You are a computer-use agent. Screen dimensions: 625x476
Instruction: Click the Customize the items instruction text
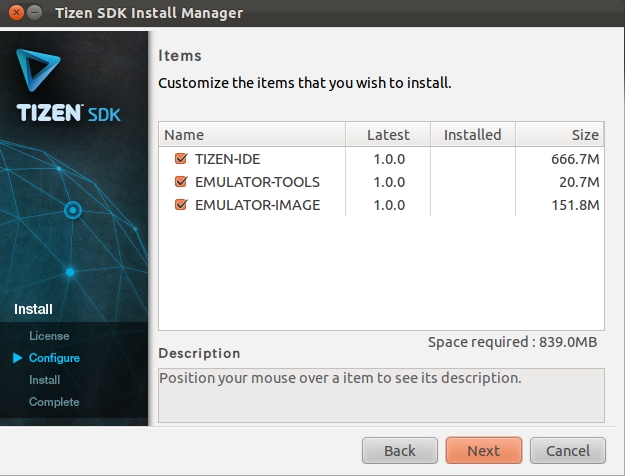(x=305, y=83)
